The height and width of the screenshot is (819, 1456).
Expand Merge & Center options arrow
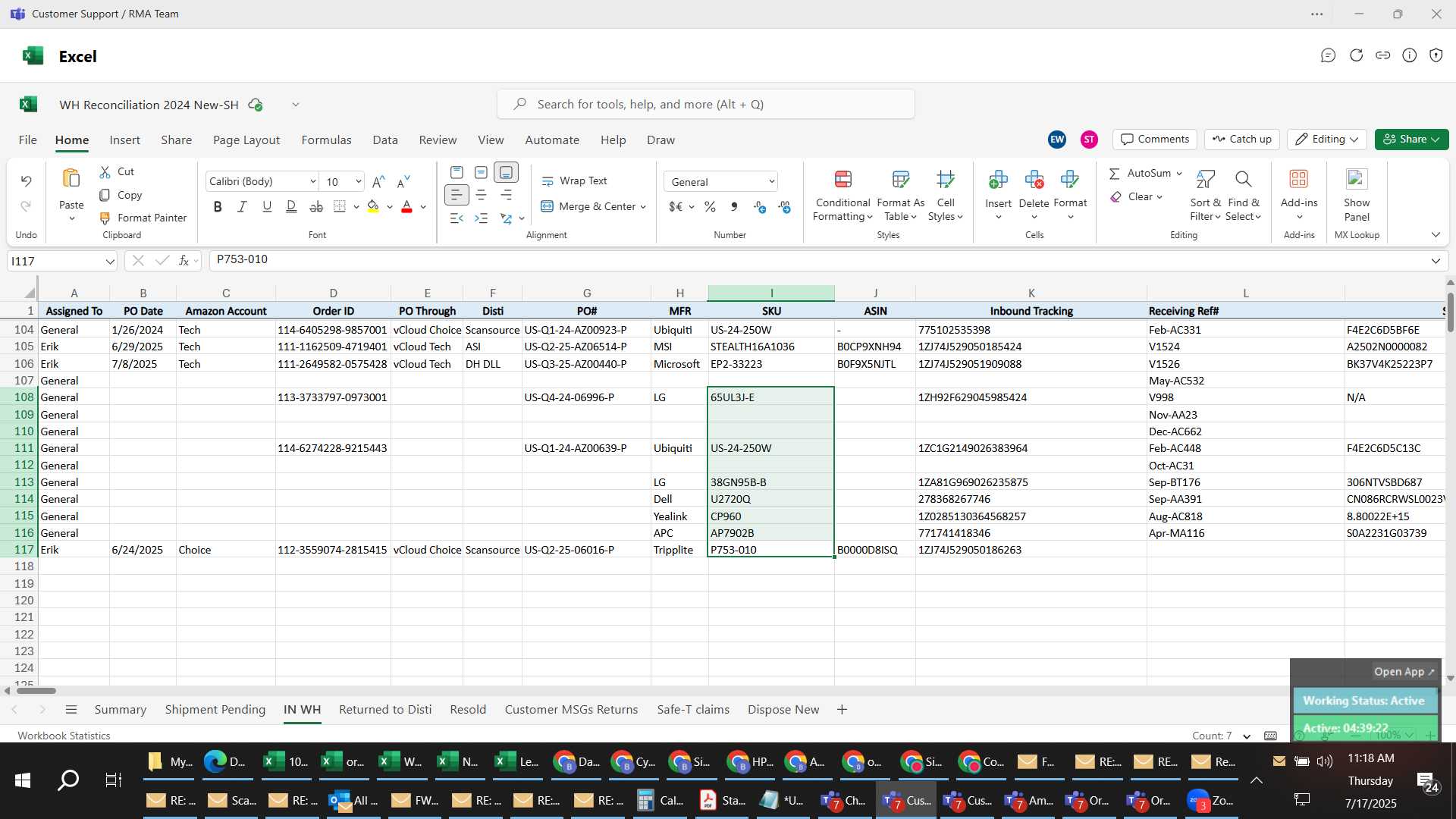pos(643,206)
